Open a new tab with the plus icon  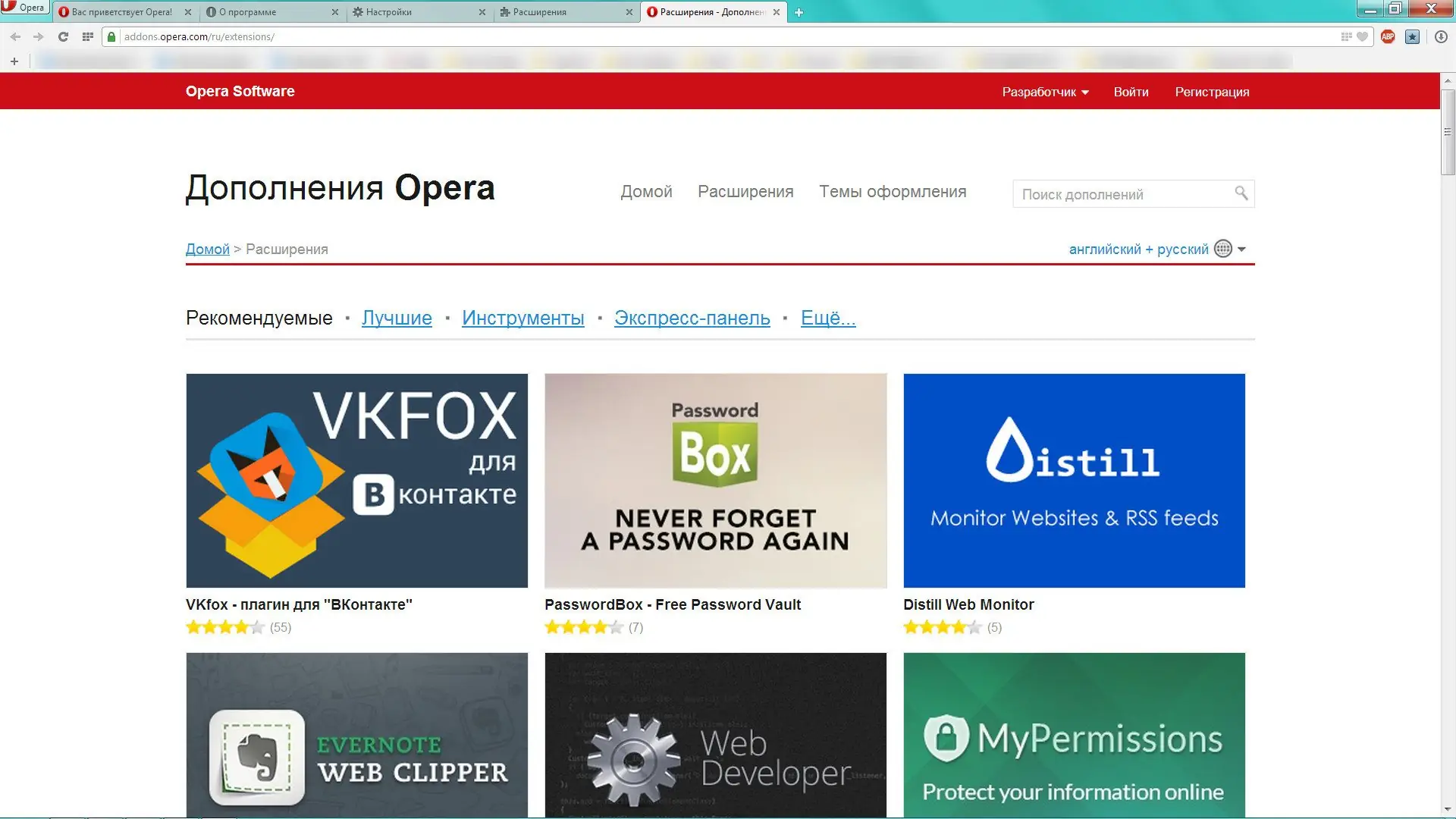pyautogui.click(x=799, y=12)
